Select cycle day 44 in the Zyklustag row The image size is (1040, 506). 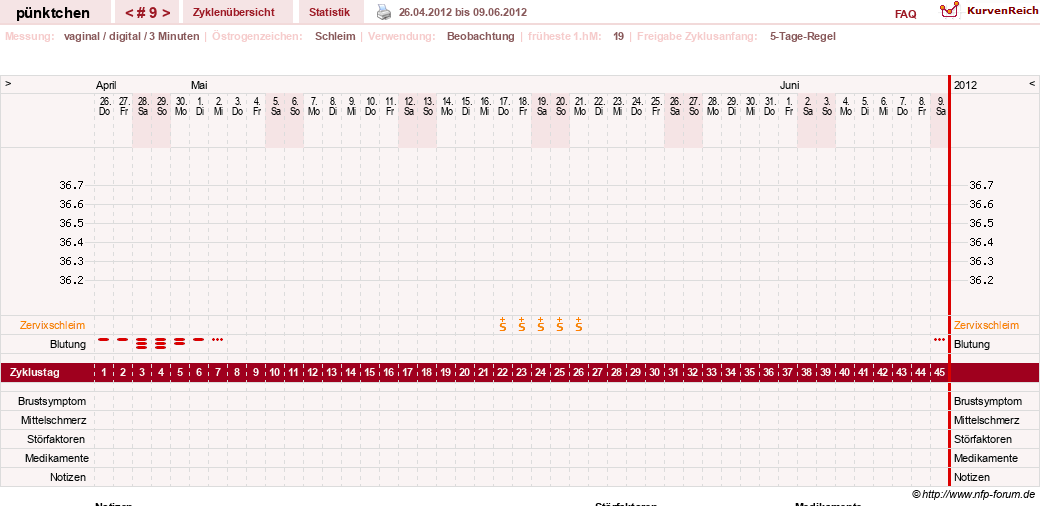pos(920,373)
